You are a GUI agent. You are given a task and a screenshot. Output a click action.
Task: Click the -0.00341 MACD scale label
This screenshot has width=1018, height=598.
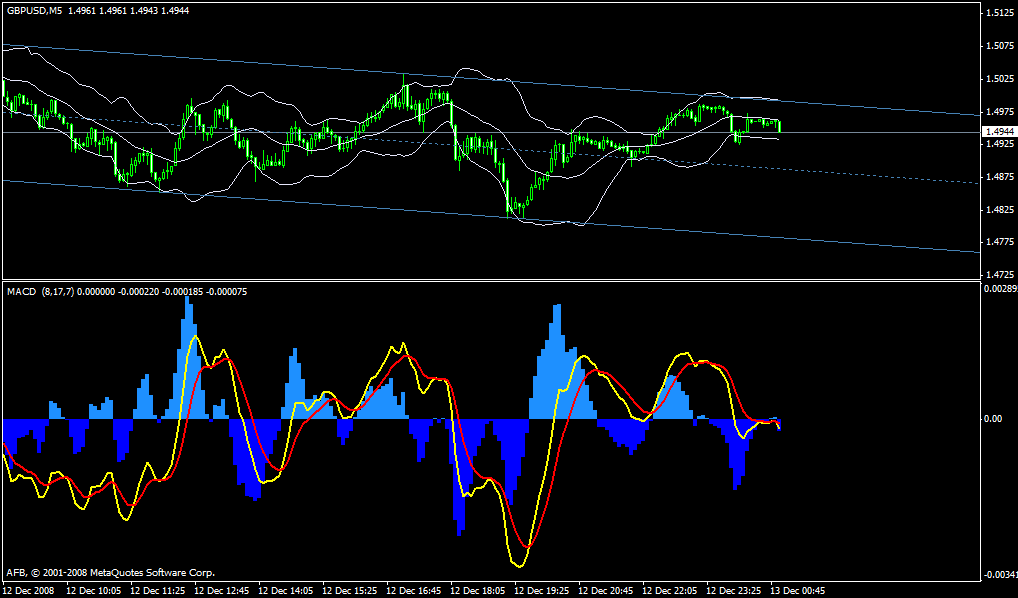[x=997, y=577]
